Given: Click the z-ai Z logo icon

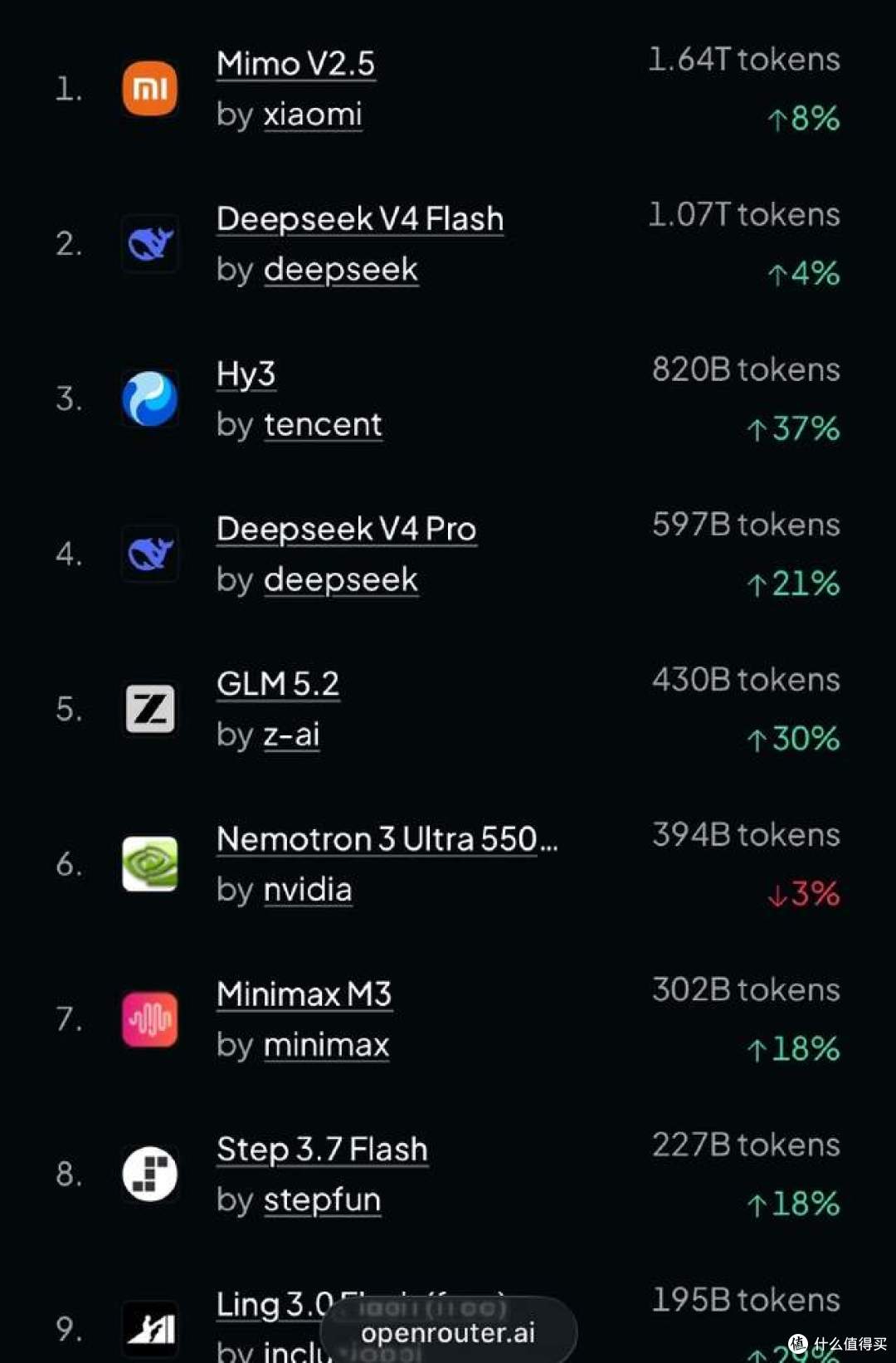Looking at the screenshot, I should (x=150, y=709).
